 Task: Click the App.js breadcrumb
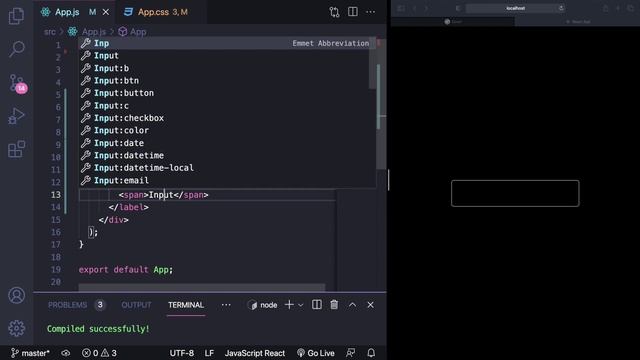coord(94,32)
